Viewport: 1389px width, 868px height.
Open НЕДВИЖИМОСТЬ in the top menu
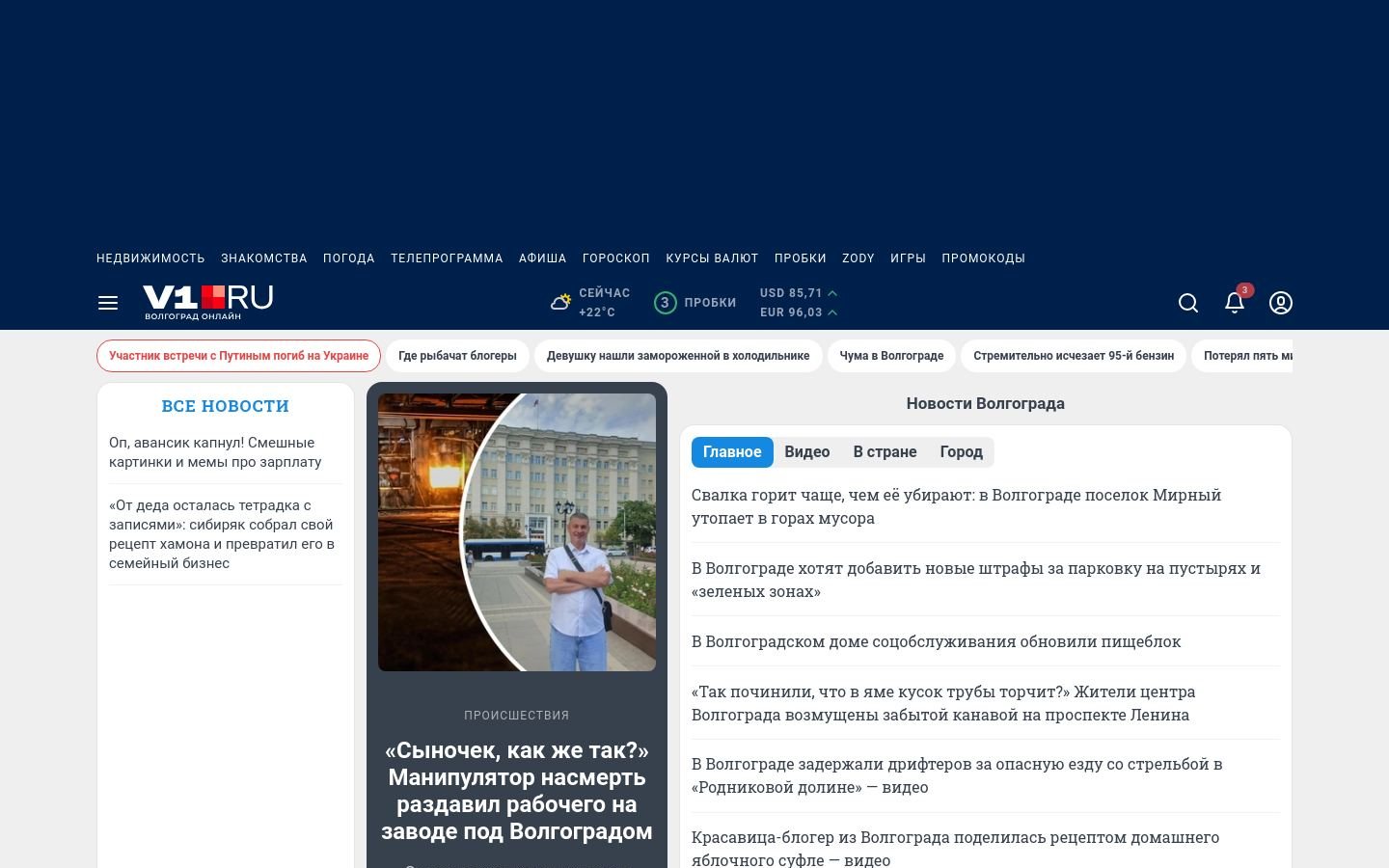pyautogui.click(x=150, y=258)
